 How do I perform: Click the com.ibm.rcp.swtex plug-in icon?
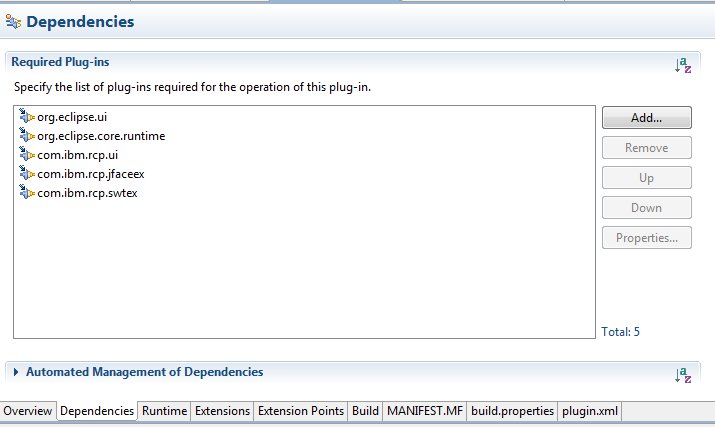click(x=26, y=193)
